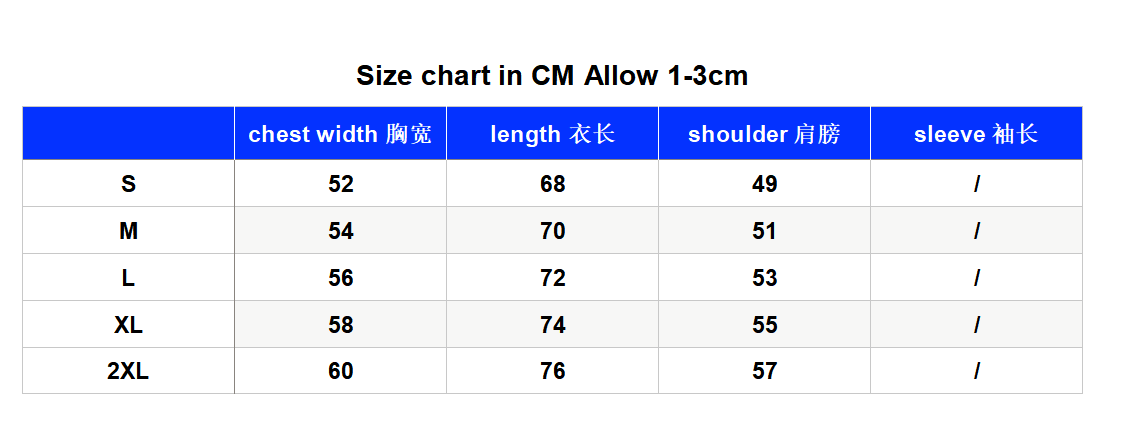Click the length value 76 for 2XL

pos(552,371)
